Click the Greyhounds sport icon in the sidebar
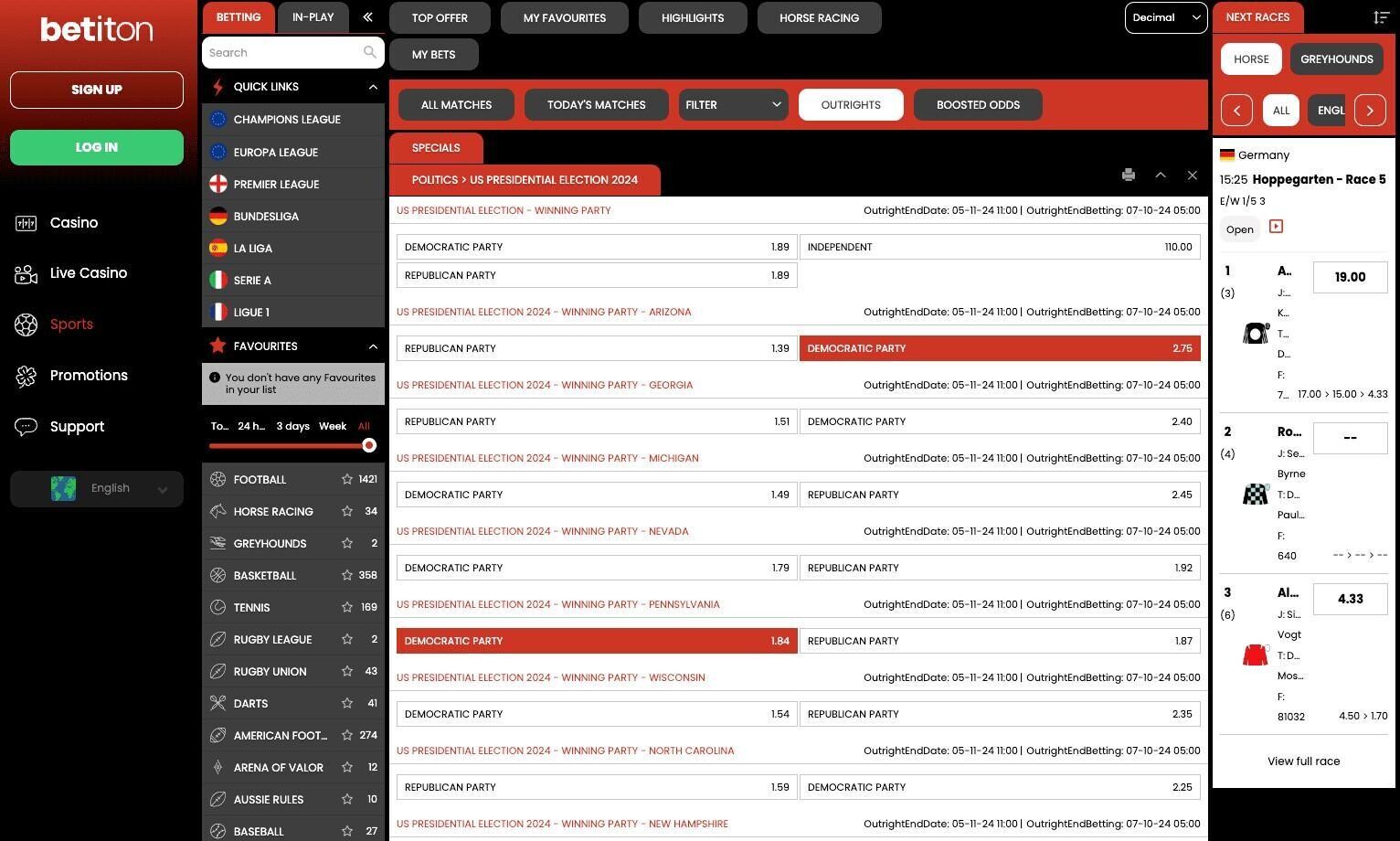 [x=217, y=543]
